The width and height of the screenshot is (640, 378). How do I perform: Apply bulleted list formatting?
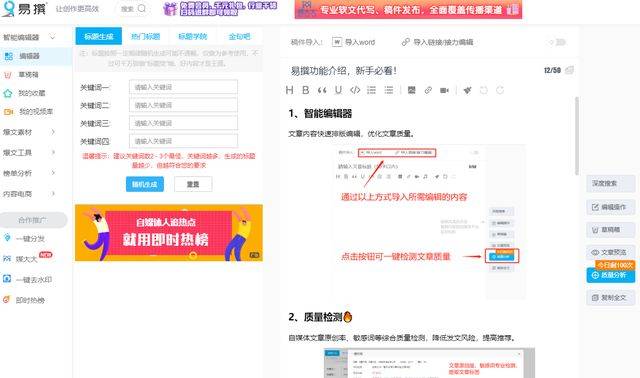coord(389,90)
